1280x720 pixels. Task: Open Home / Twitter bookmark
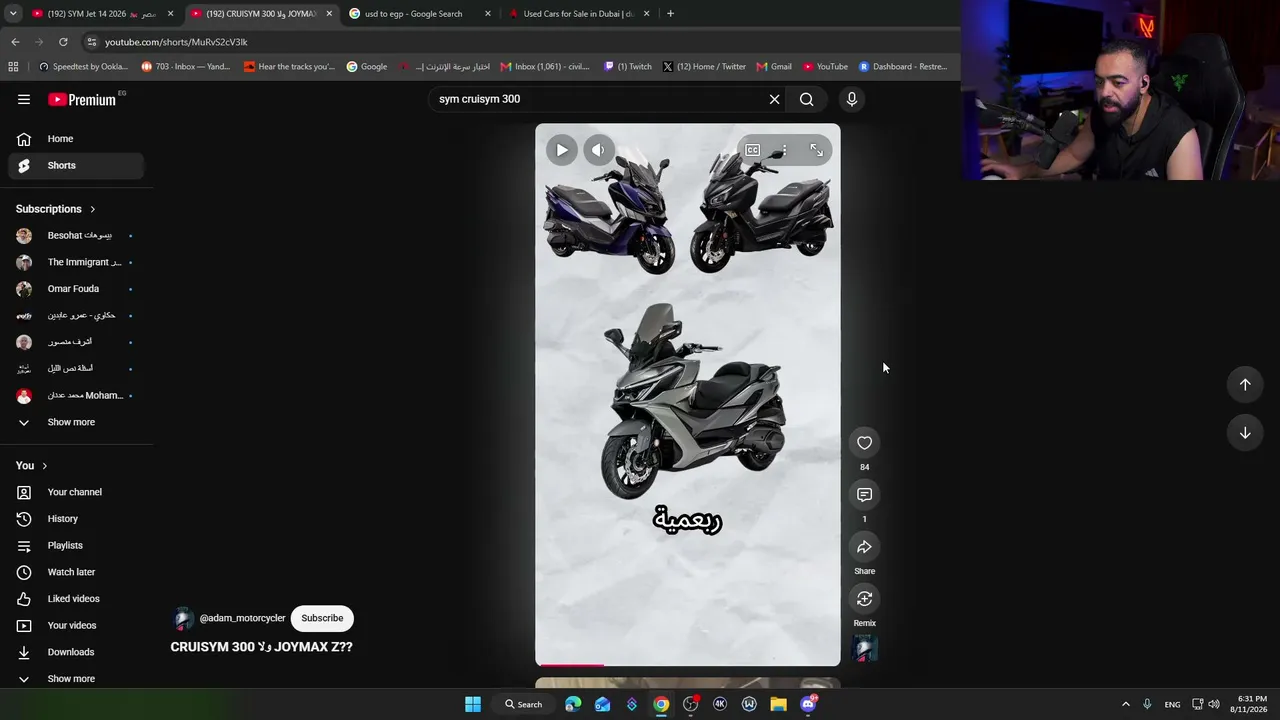tap(703, 67)
